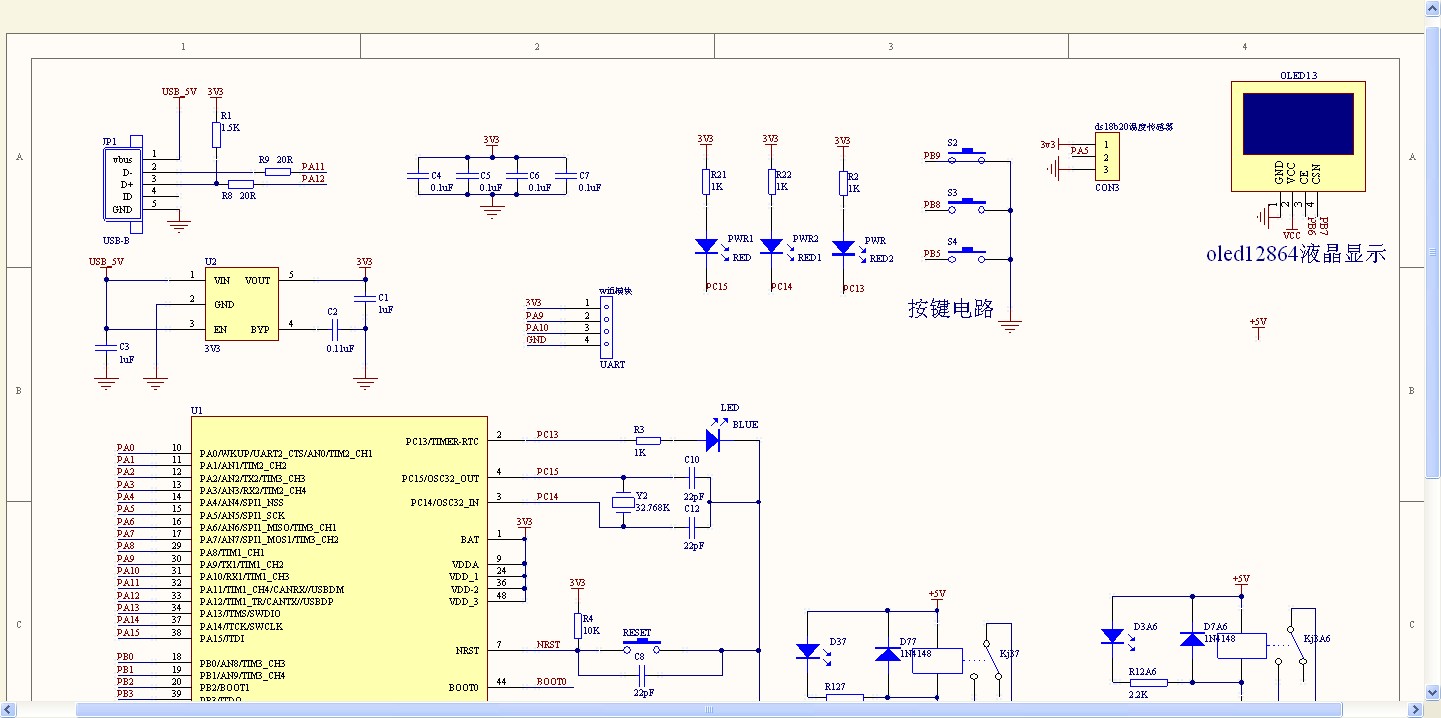Select resistor R2 1K
Viewport: 1441px width, 718px height.
[842, 183]
